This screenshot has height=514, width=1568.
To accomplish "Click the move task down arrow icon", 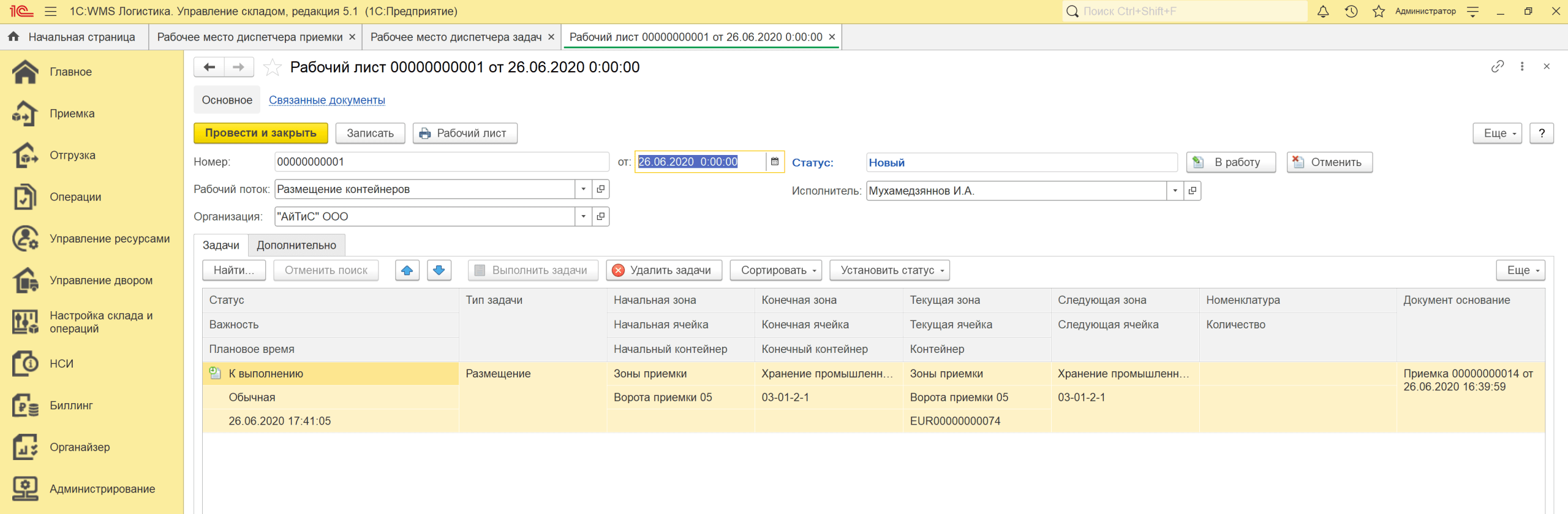I will tap(439, 270).
